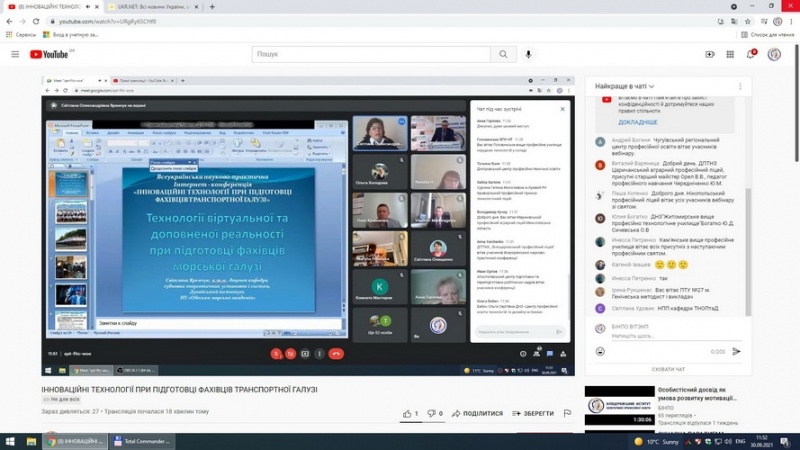This screenshot has width=800, height=450.
Task: Click the report flag icon below video
Action: point(567,413)
